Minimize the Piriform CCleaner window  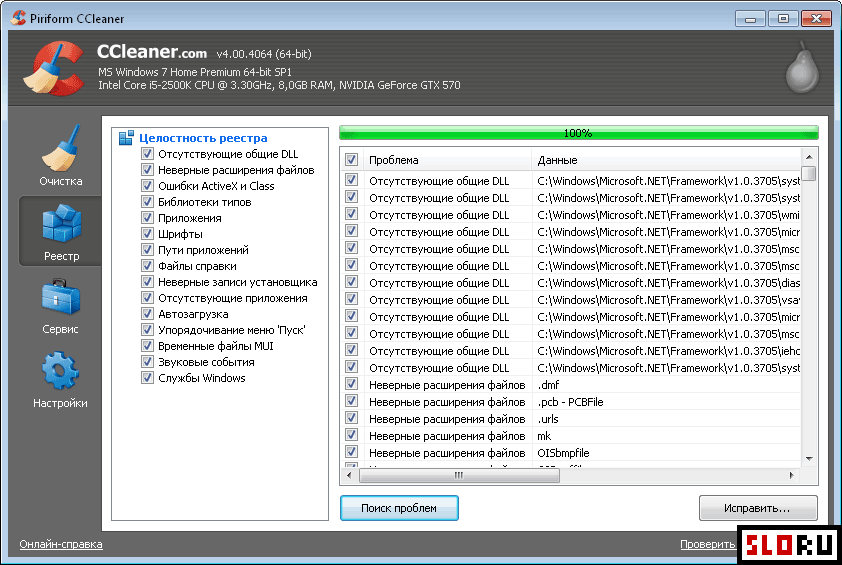click(x=750, y=19)
